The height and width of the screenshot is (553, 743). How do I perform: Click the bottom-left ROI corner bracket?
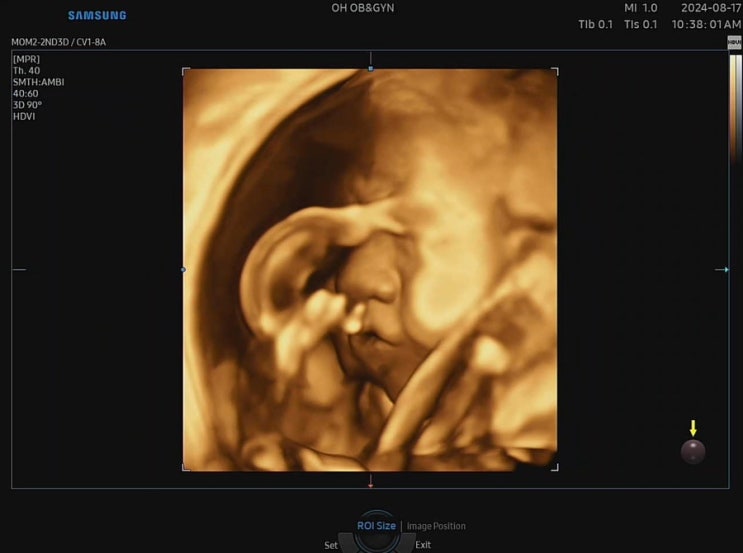tap(186, 467)
